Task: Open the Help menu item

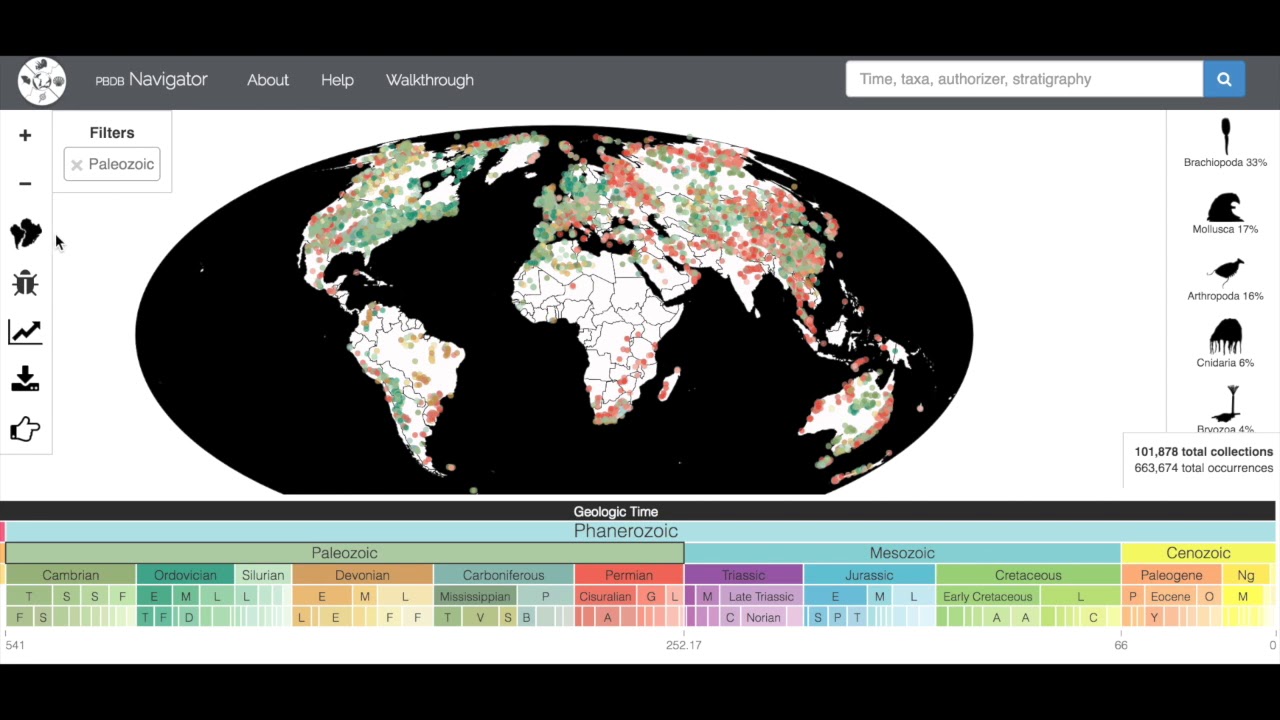Action: pos(337,80)
